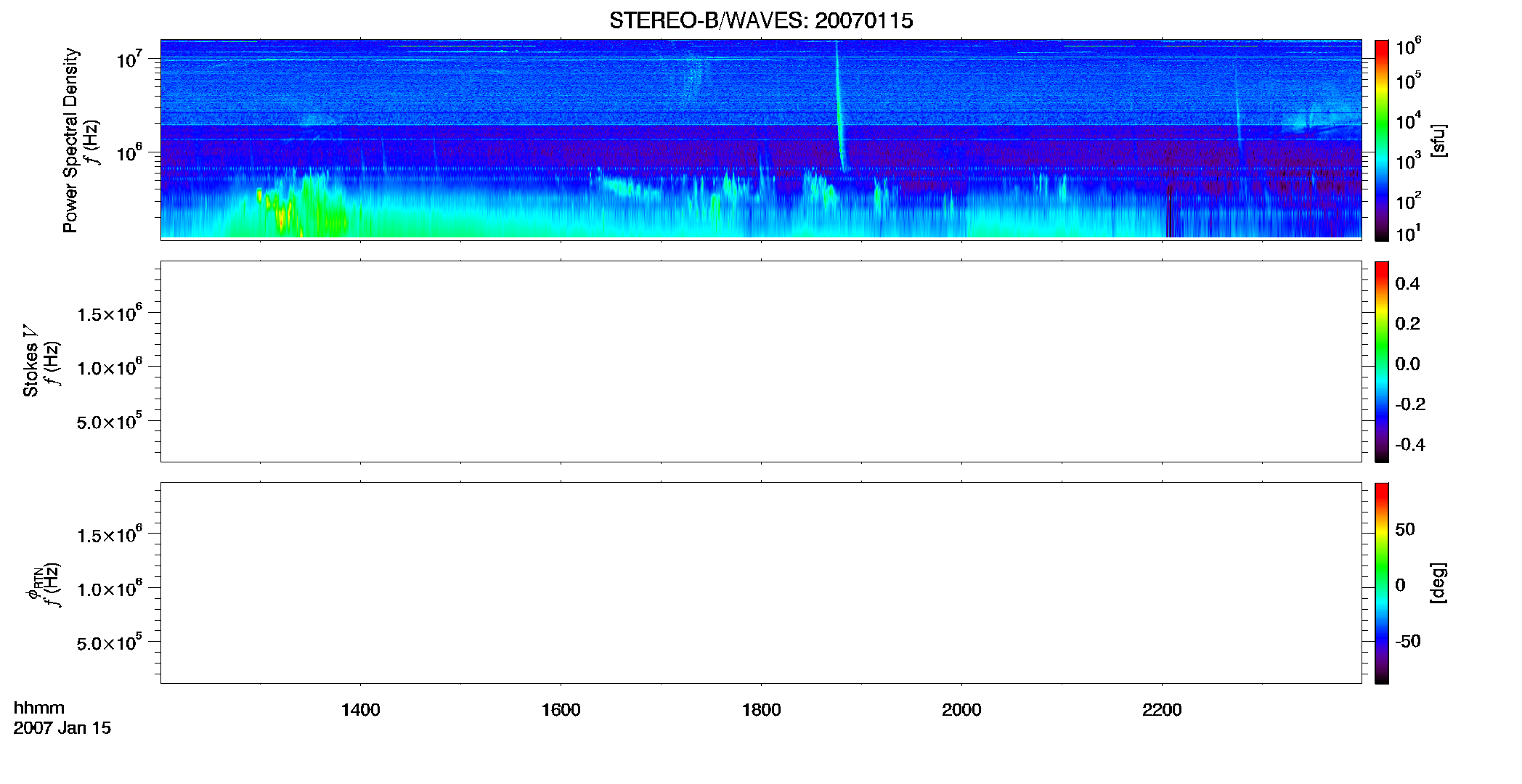Click the power spectral density color bar
Image resolution: width=1522 pixels, height=784 pixels.
1382,140
